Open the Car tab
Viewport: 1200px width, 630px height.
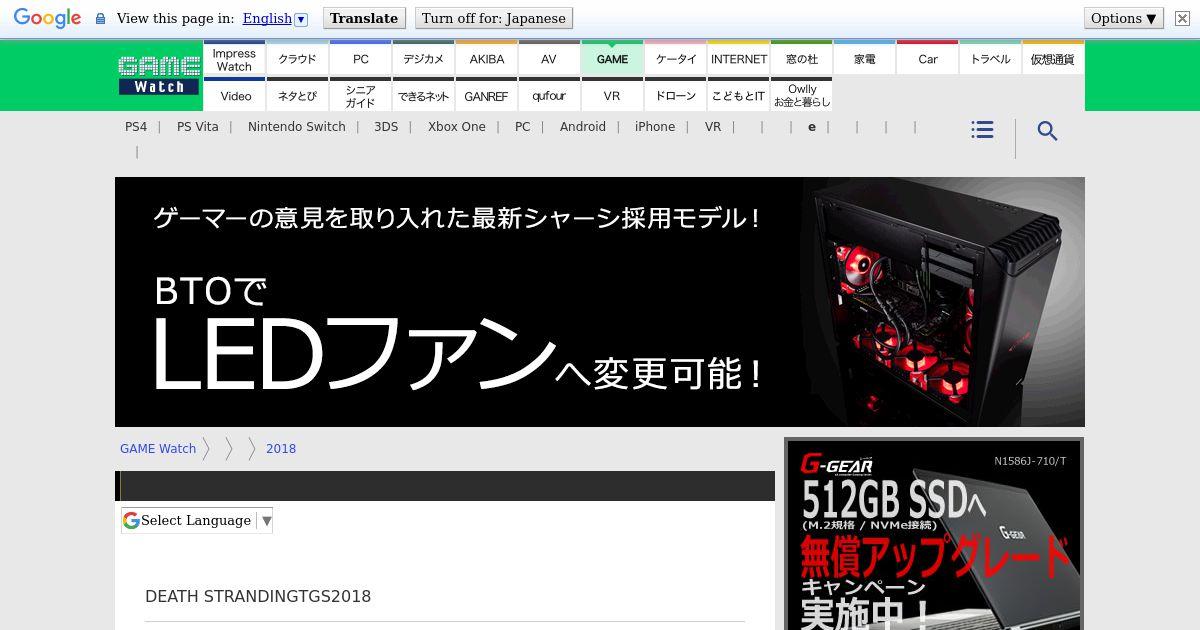[x=927, y=59]
